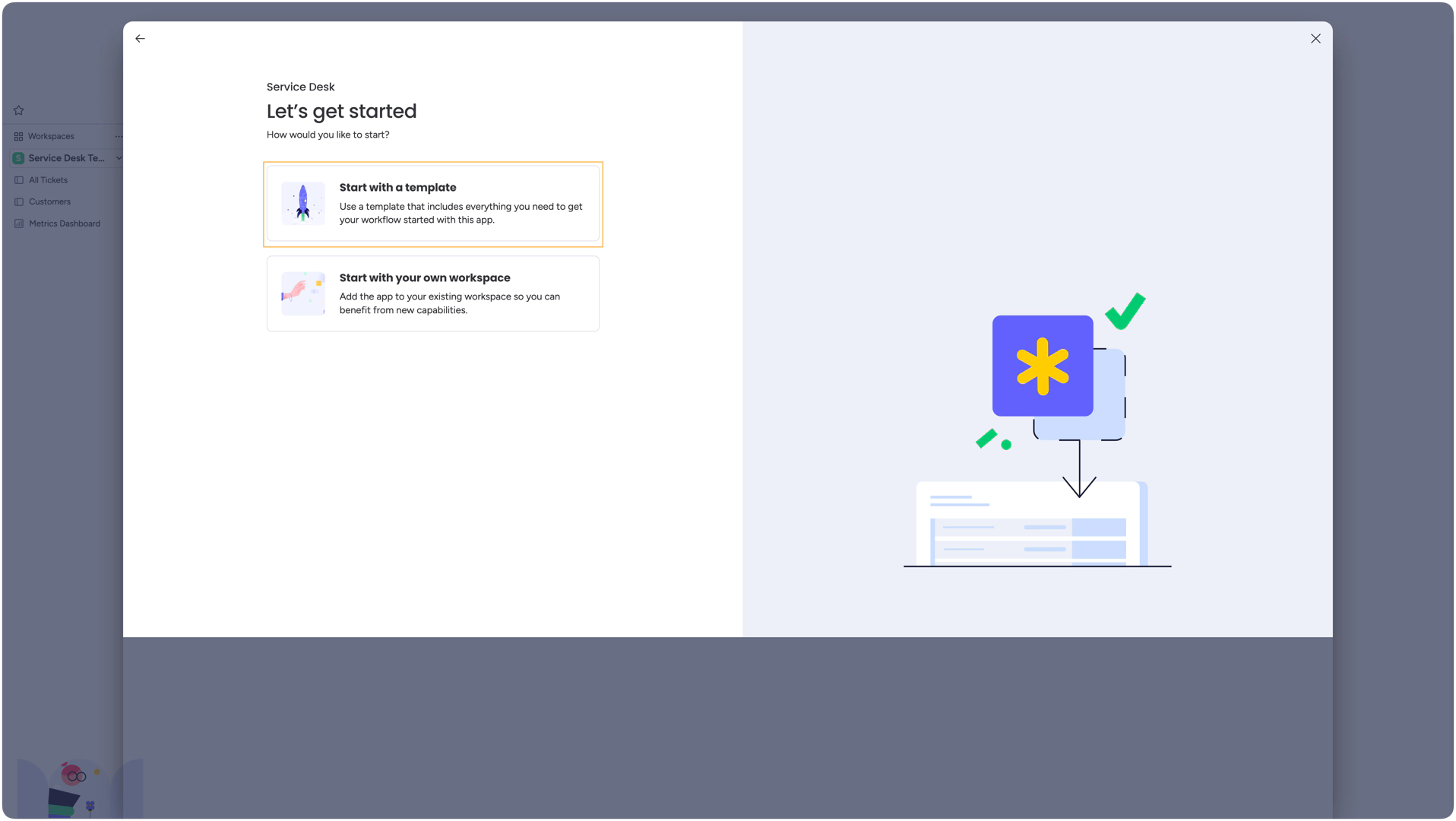Choose the Start with your own workspace title
This screenshot has height=821, width=1456.
coord(424,278)
